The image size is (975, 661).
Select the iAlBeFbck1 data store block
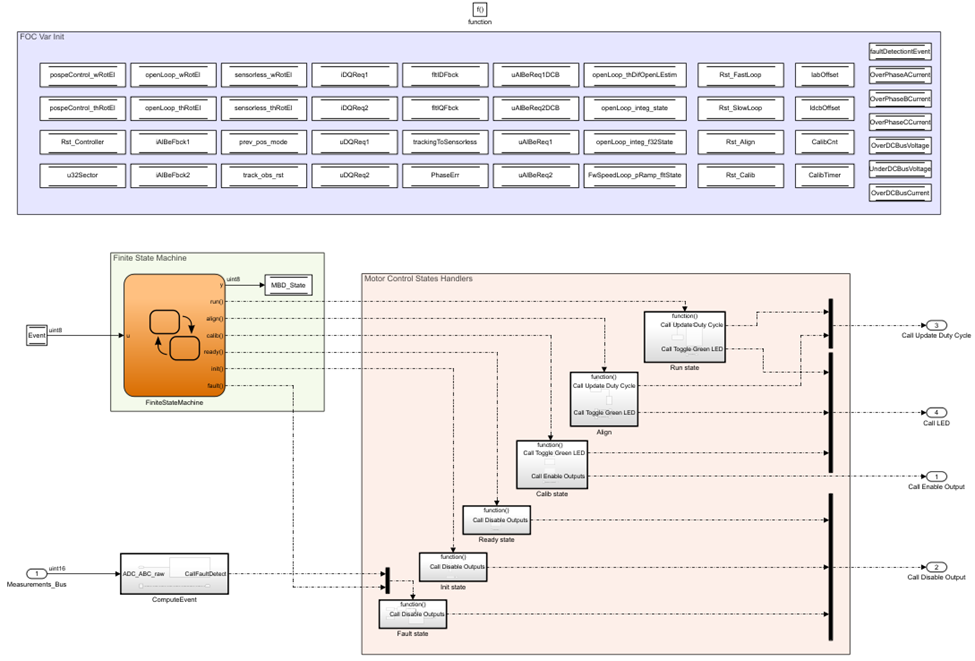pyautogui.click(x=173, y=142)
